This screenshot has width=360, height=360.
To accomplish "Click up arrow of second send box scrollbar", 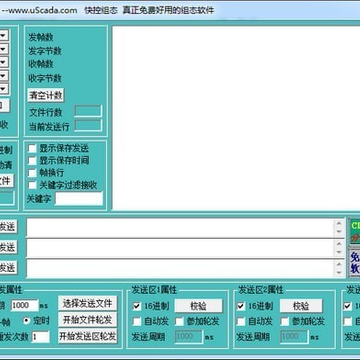I will [x=339, y=244].
